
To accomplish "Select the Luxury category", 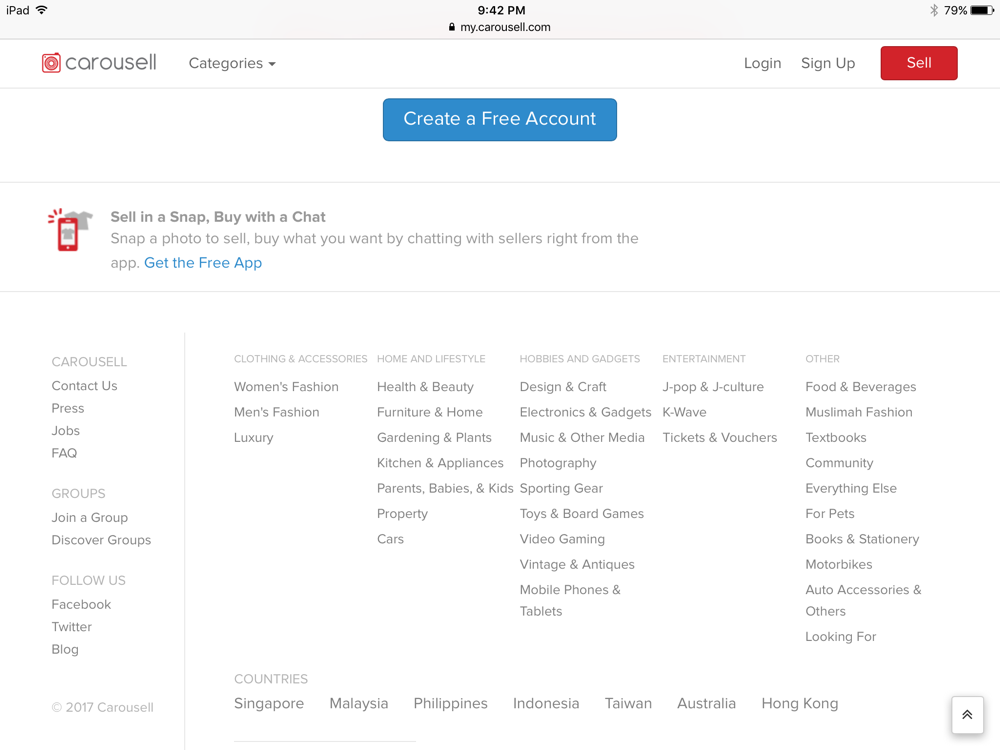I will pyautogui.click(x=254, y=438).
